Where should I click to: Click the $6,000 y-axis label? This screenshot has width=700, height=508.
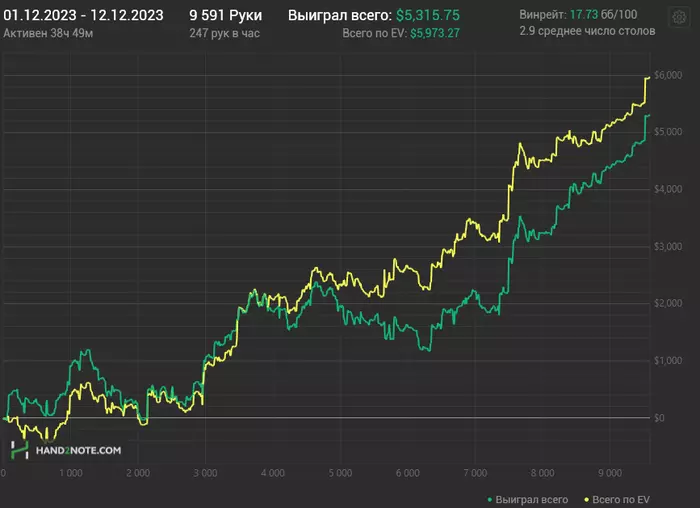click(x=668, y=75)
